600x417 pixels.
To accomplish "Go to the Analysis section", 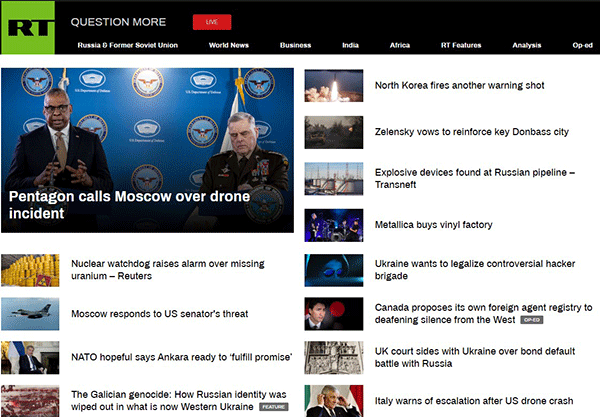I will [x=527, y=45].
